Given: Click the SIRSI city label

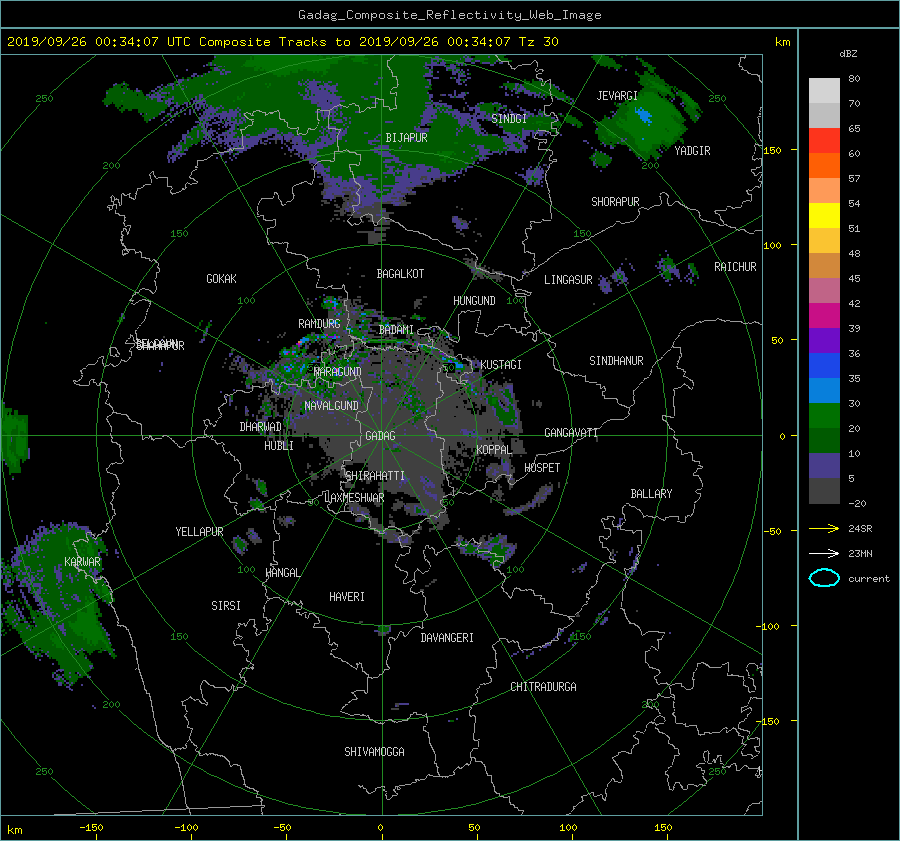Looking at the screenshot, I should click(x=226, y=606).
